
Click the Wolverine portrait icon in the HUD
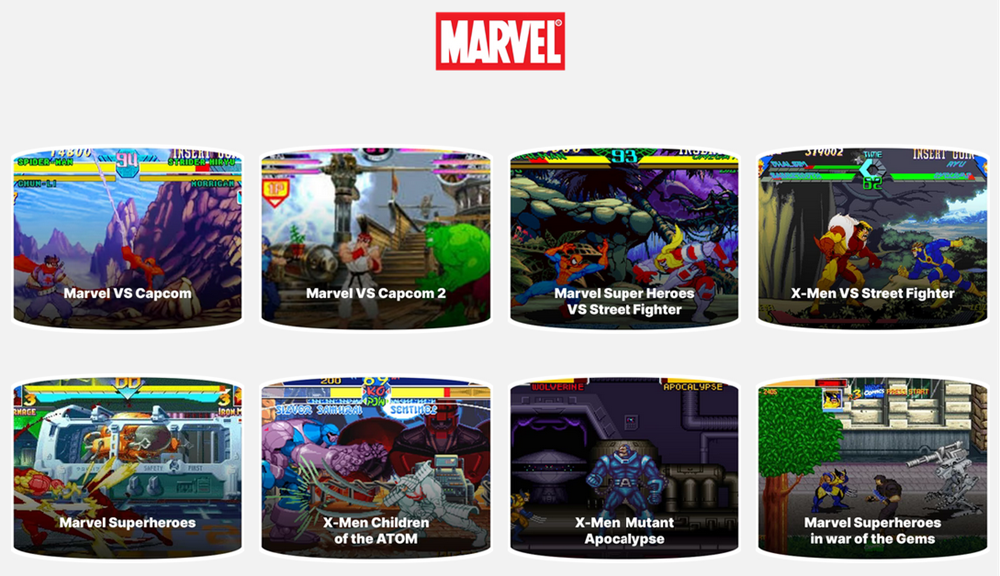tap(832, 400)
